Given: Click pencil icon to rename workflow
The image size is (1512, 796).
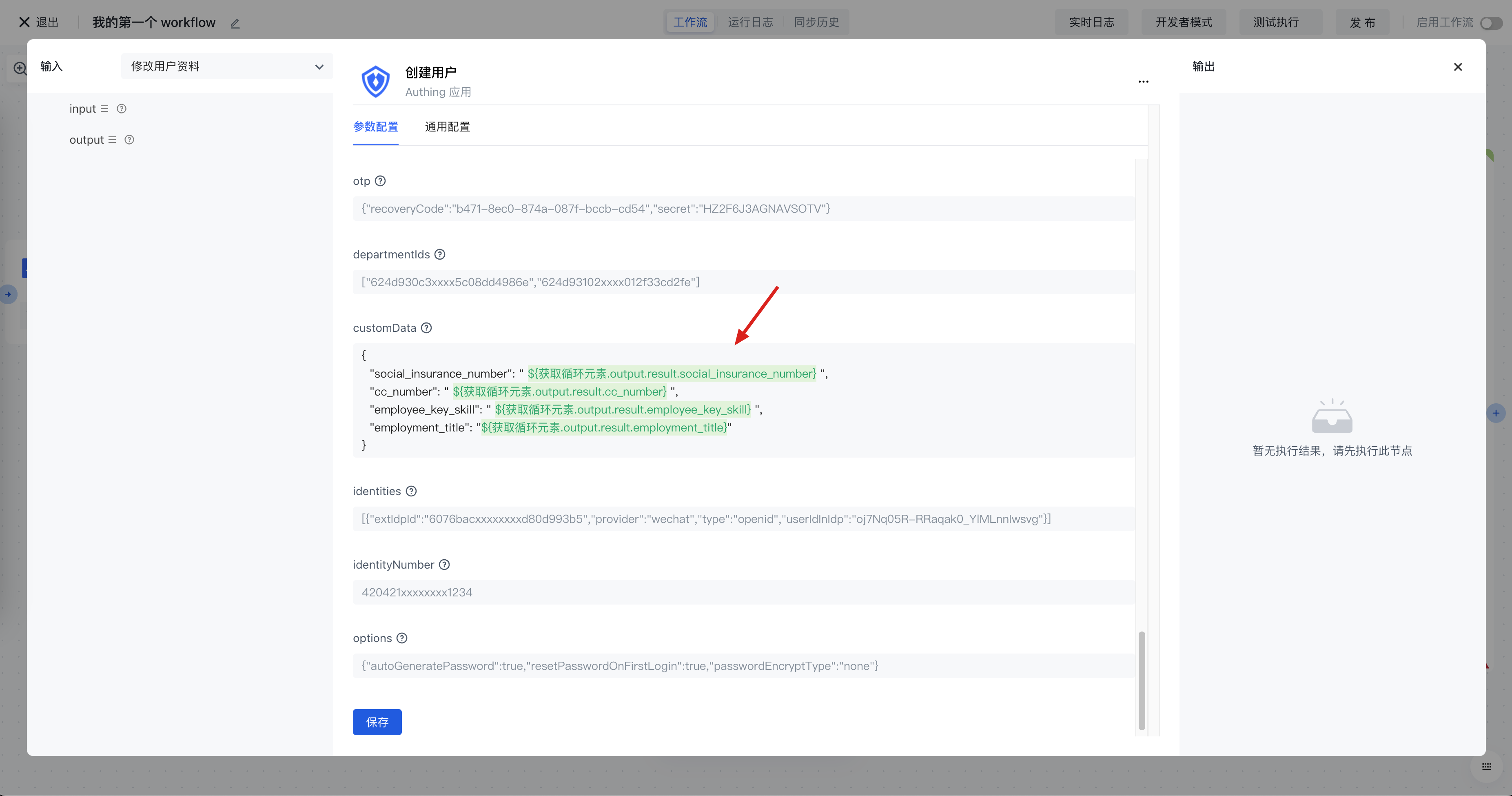Looking at the screenshot, I should tap(235, 24).
